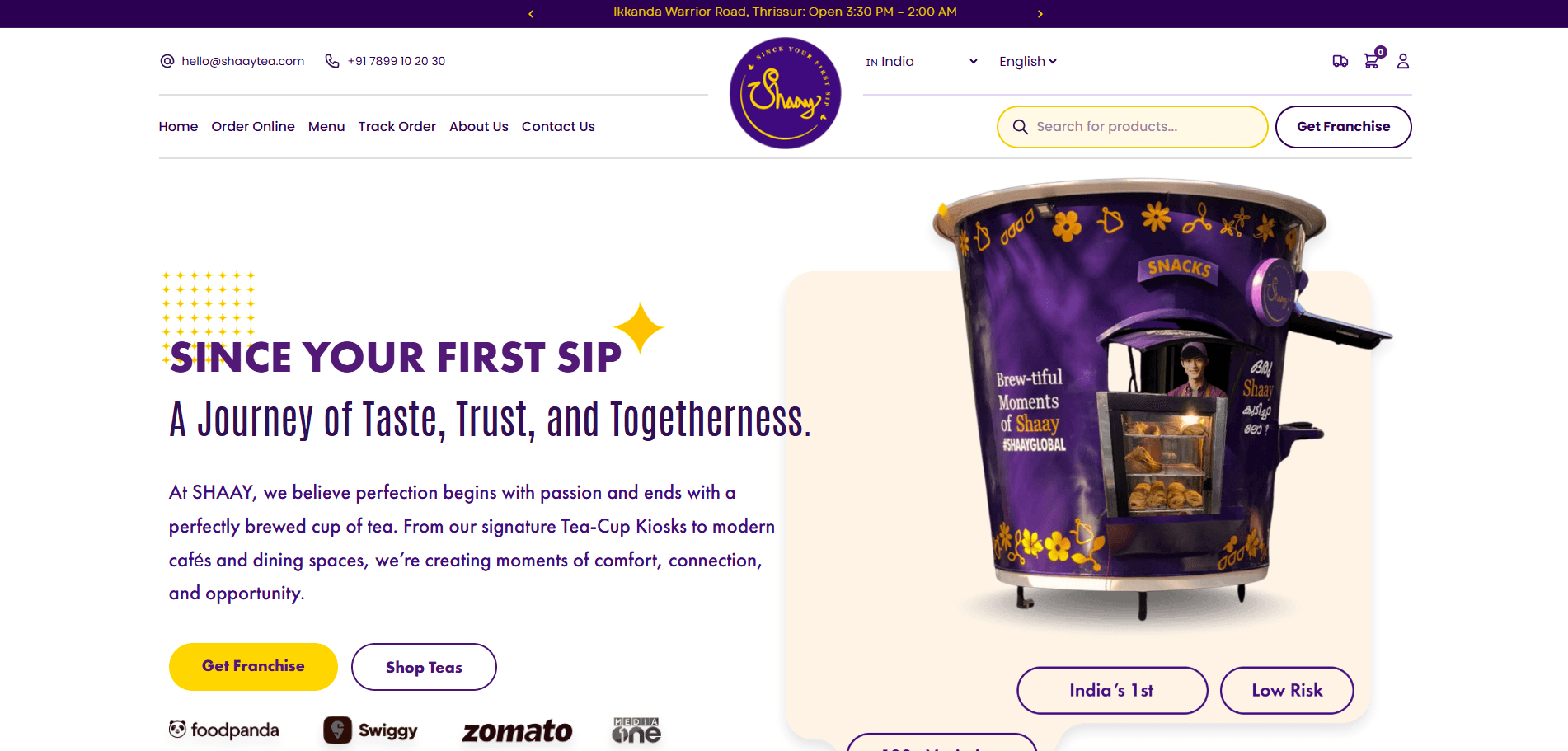Open the English language dropdown

1028,62
